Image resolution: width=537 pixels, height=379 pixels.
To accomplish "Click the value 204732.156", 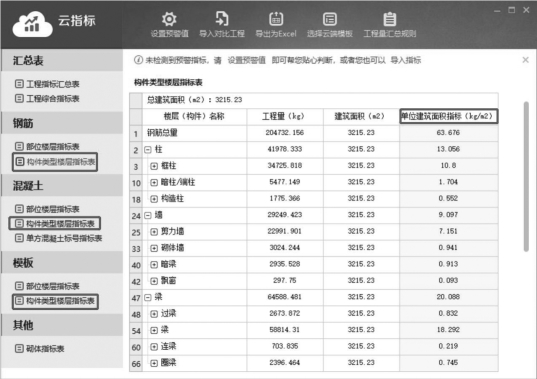I will [x=285, y=132].
